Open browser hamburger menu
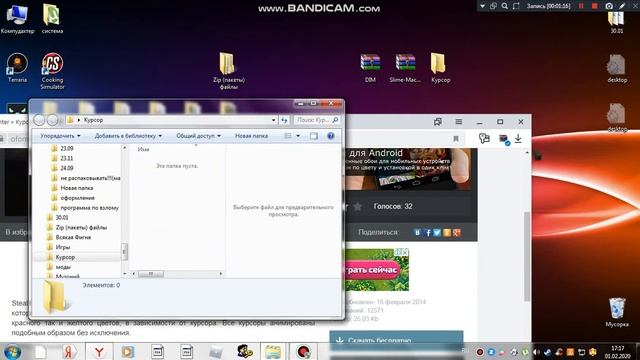 click(459, 122)
